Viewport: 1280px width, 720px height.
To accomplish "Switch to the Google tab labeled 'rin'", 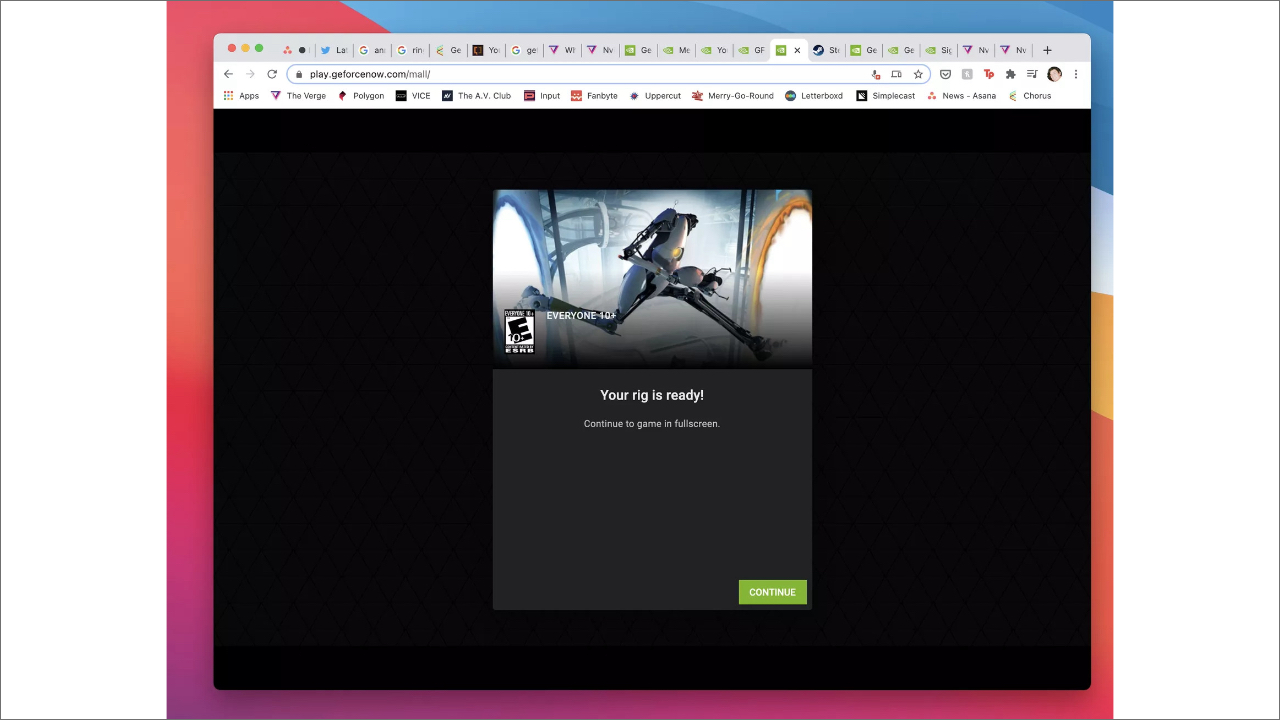I will tap(409, 50).
